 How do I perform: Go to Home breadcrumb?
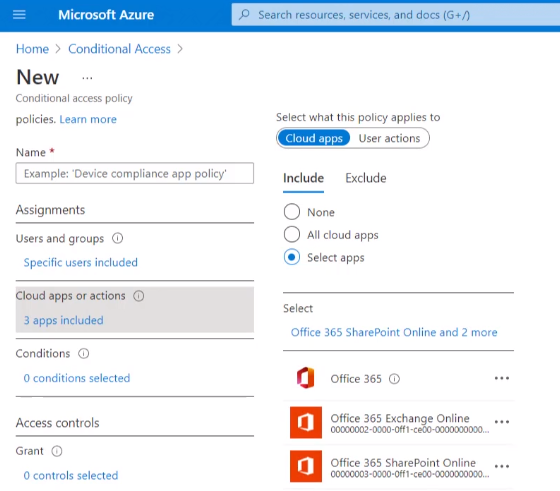click(x=32, y=49)
